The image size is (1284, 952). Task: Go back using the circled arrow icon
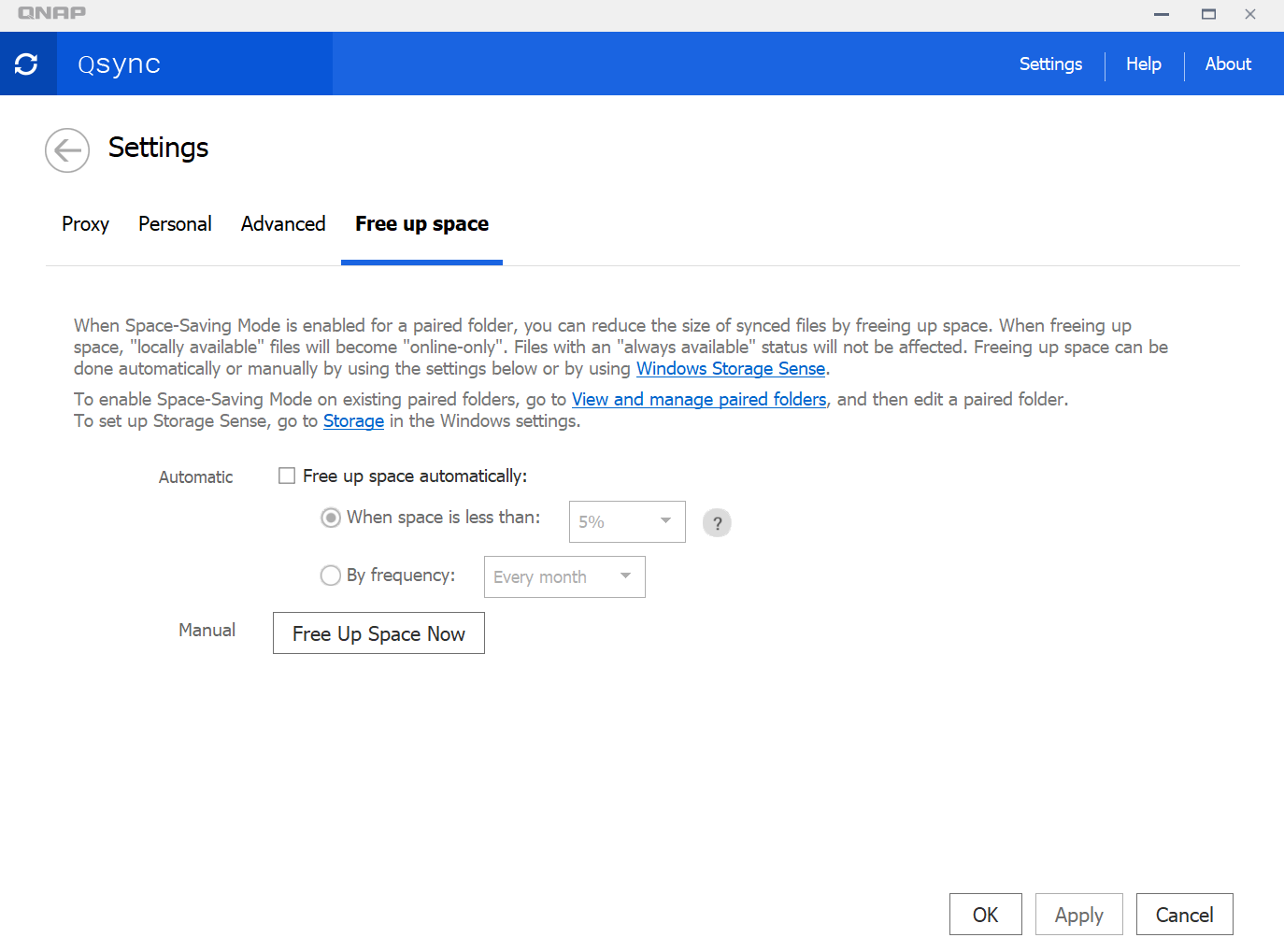click(x=67, y=149)
